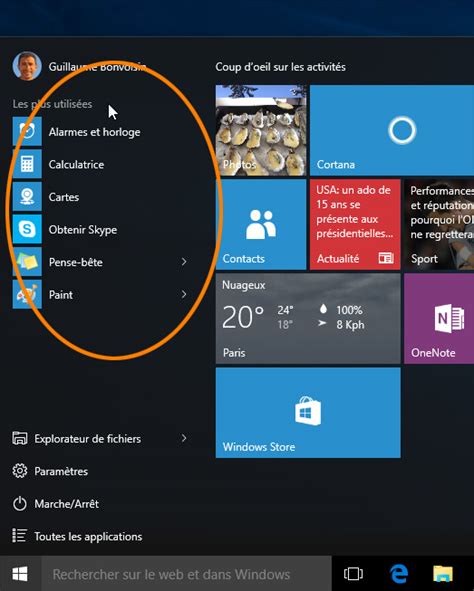Open the Photos live tile
The width and height of the screenshot is (474, 591).
click(x=261, y=130)
